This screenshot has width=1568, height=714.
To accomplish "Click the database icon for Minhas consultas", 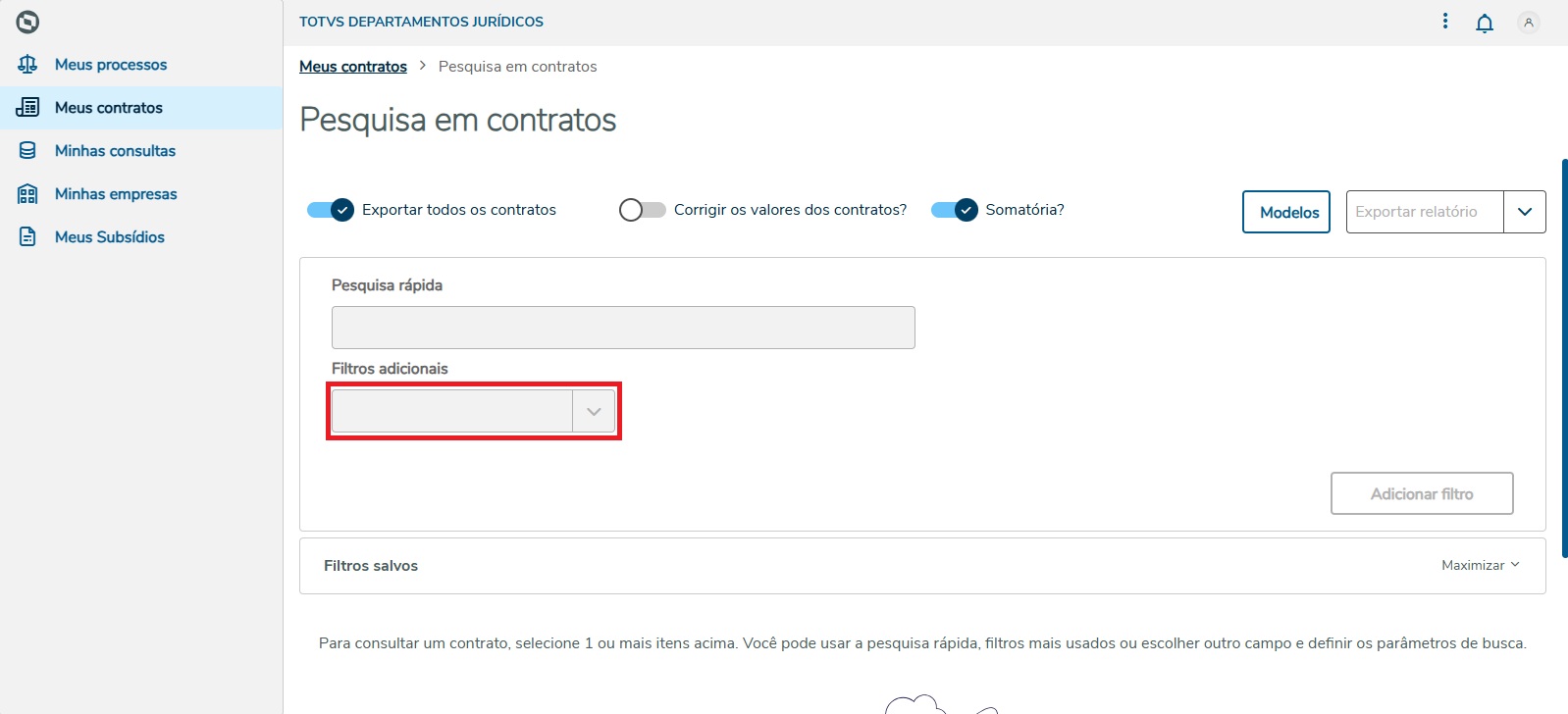I will (27, 151).
